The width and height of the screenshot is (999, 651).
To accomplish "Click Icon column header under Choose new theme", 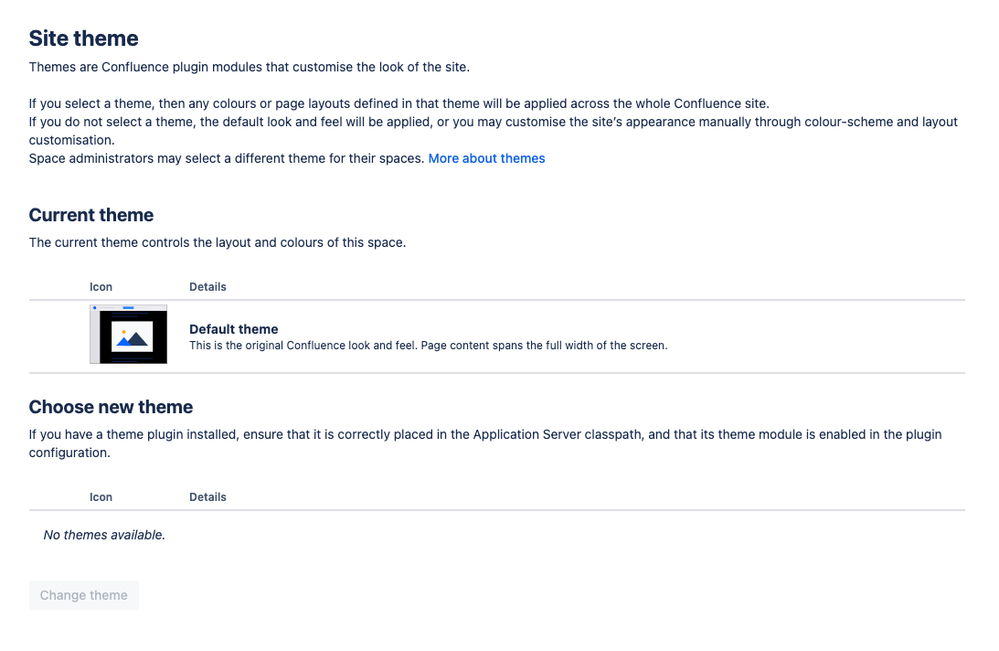I will click(x=101, y=497).
